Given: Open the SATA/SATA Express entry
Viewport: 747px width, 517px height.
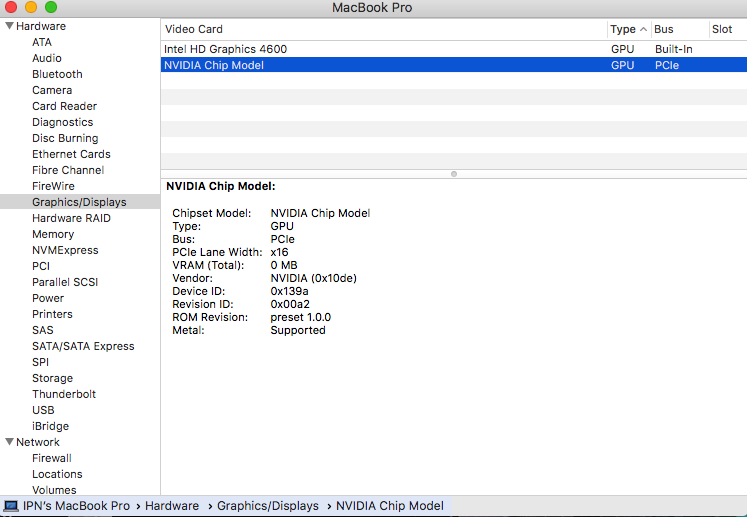Looking at the screenshot, I should point(83,346).
